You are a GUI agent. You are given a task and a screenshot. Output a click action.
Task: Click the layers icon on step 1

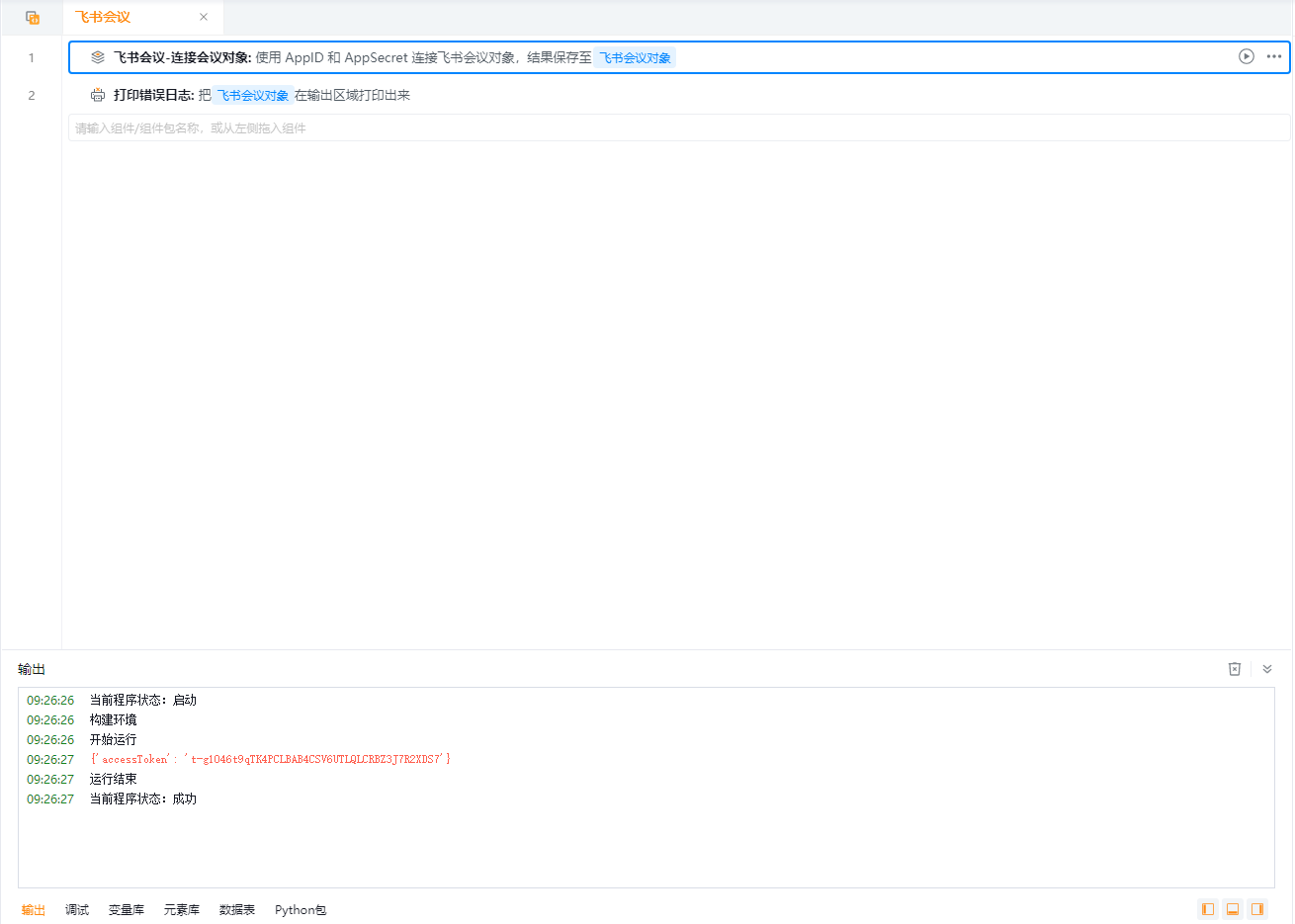point(98,57)
